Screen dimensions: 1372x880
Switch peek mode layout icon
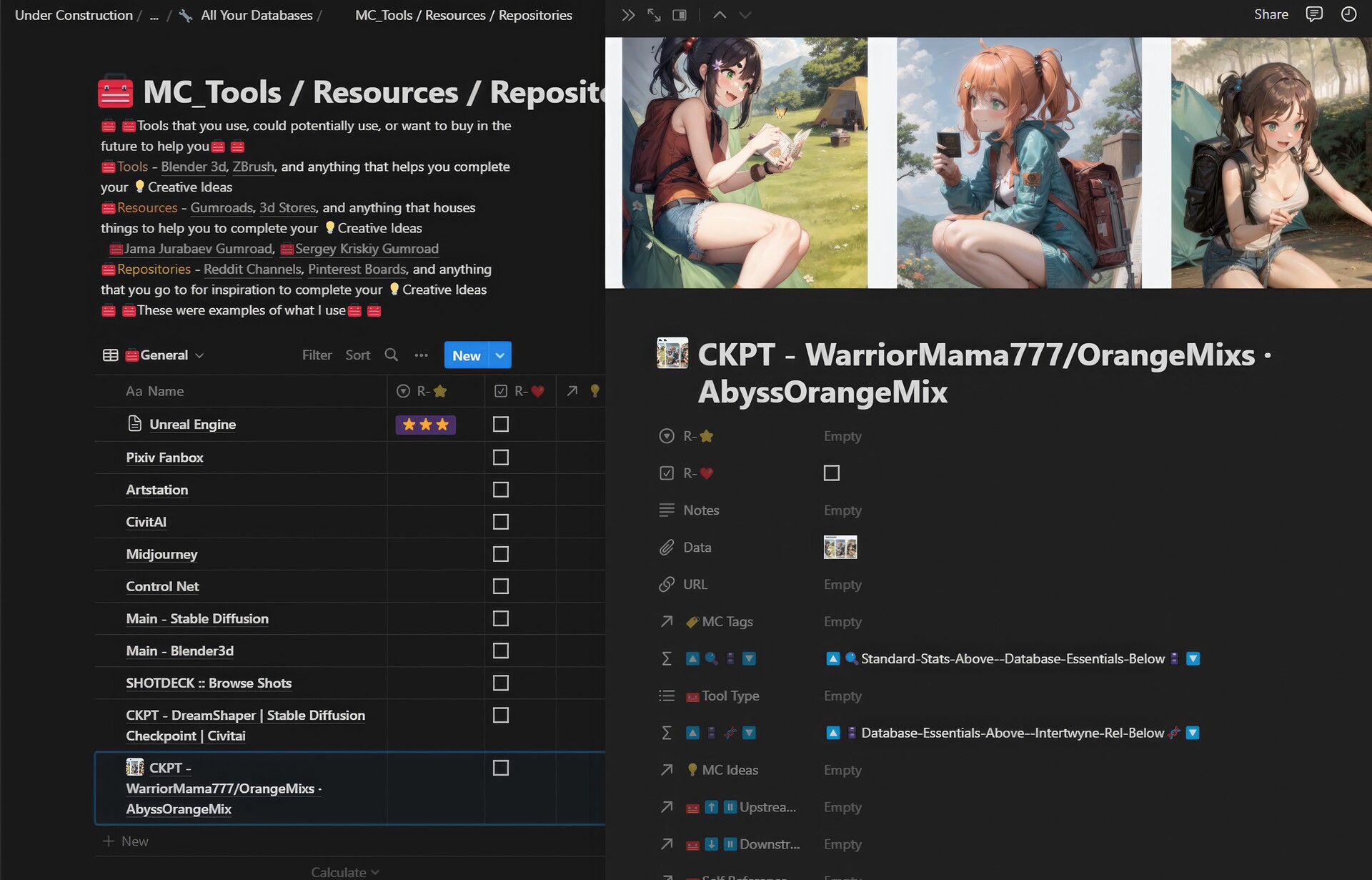(x=680, y=15)
